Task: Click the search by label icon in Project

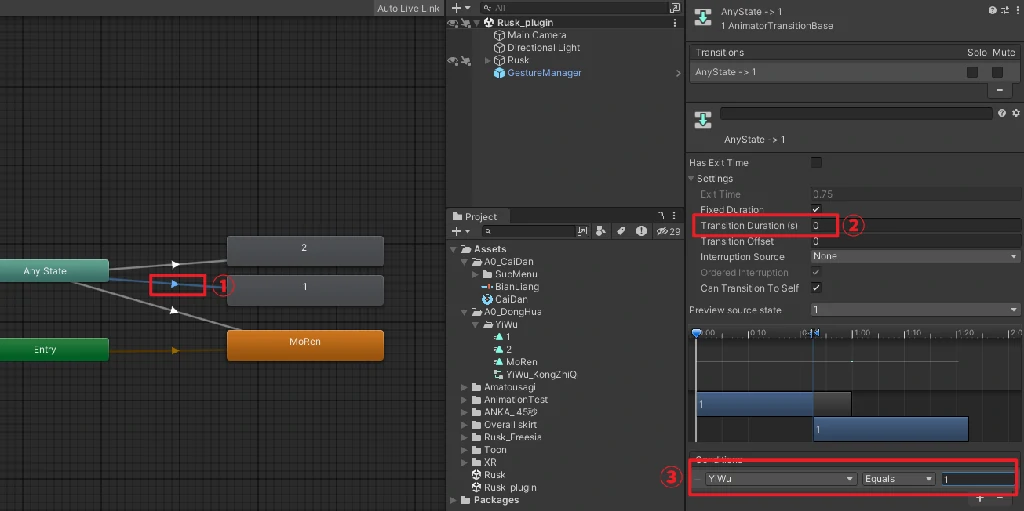Action: point(621,231)
